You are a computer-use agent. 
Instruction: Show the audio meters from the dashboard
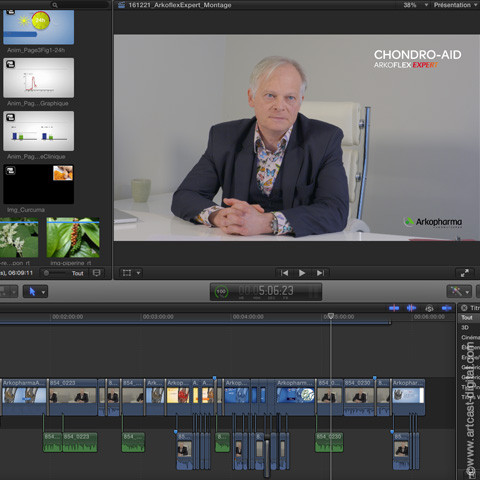(313, 292)
